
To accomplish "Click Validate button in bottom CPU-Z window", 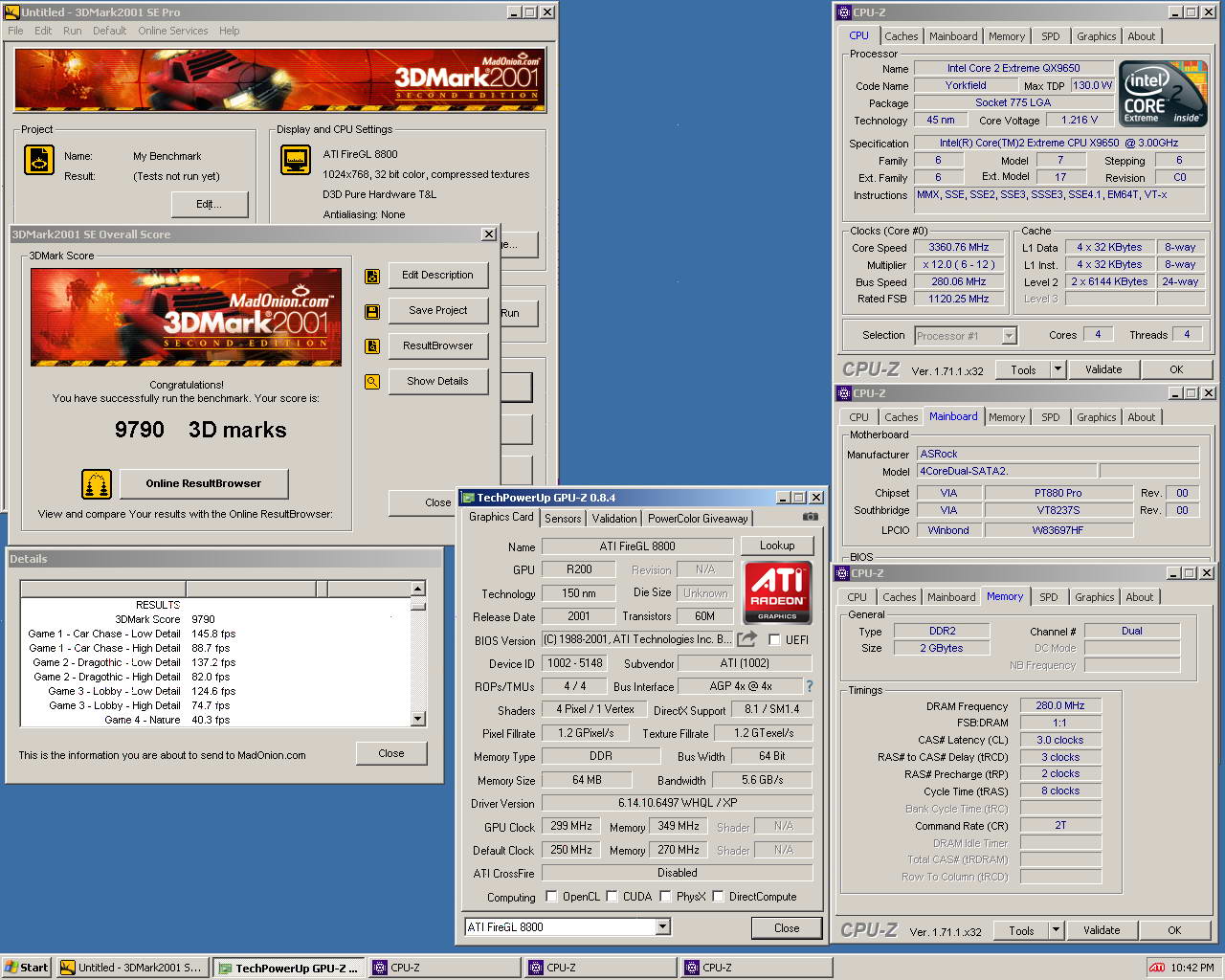I will pyautogui.click(x=1102, y=930).
